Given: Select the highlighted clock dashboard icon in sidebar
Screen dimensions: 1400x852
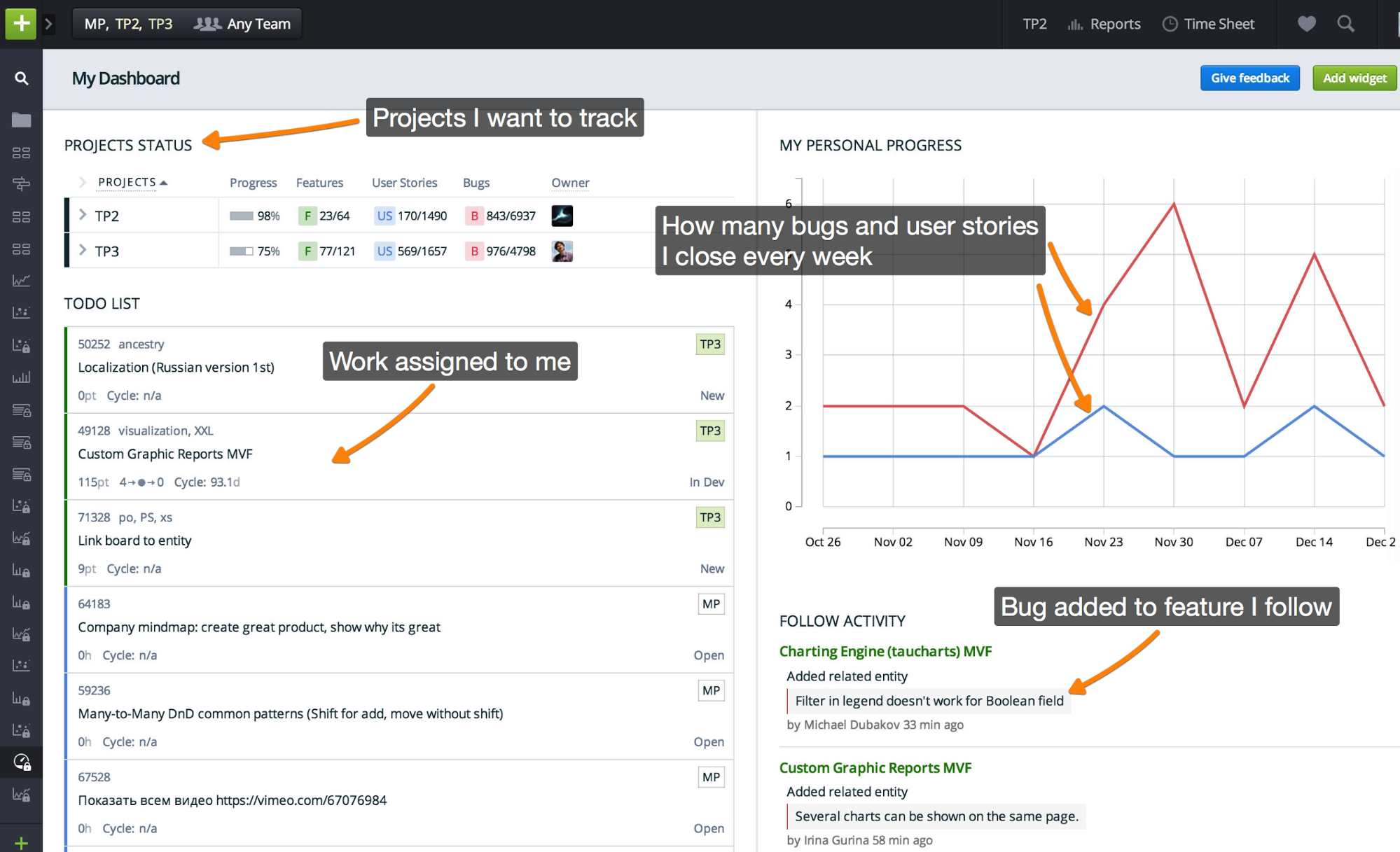Looking at the screenshot, I should pos(22,762).
